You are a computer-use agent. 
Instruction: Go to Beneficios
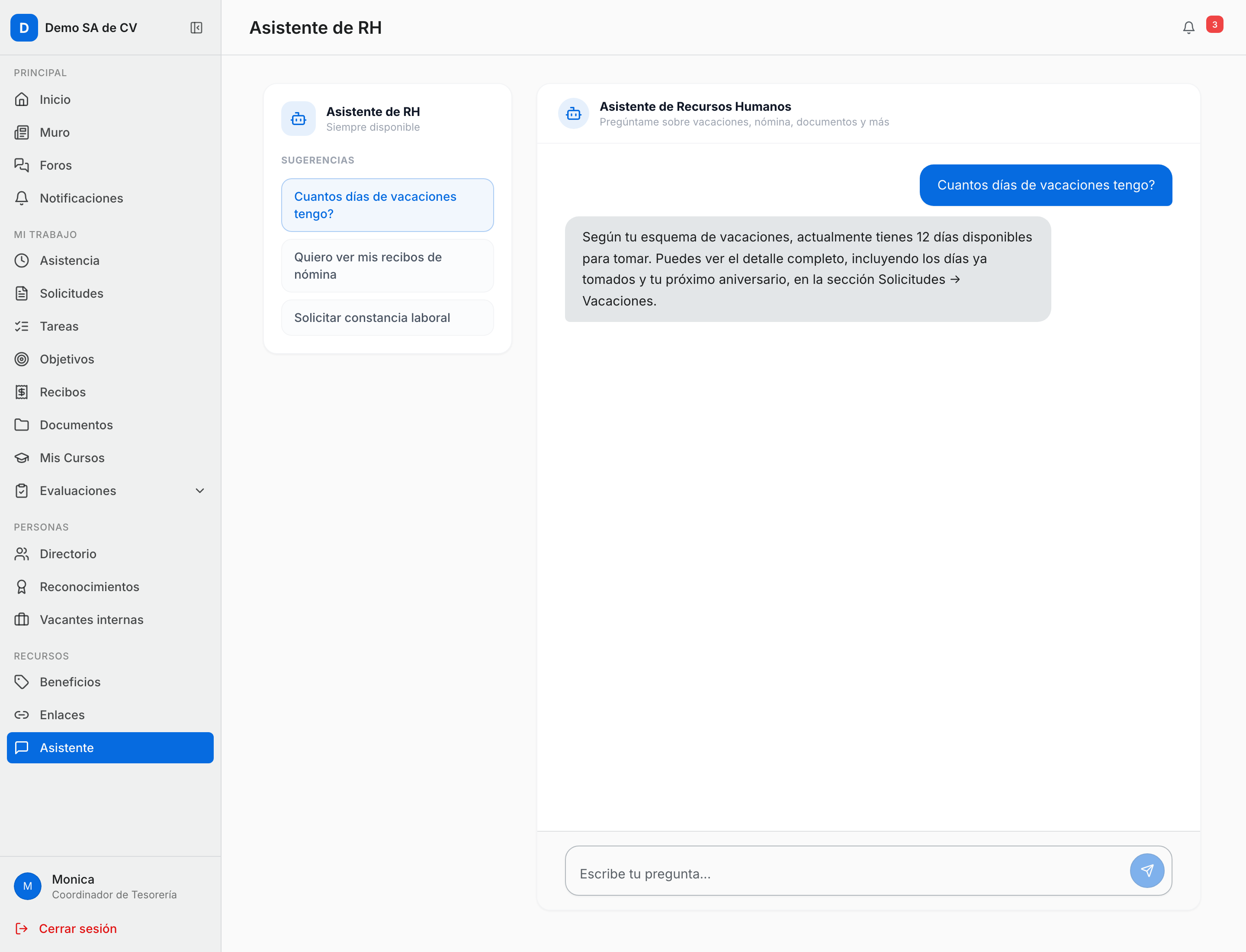pyautogui.click(x=110, y=682)
